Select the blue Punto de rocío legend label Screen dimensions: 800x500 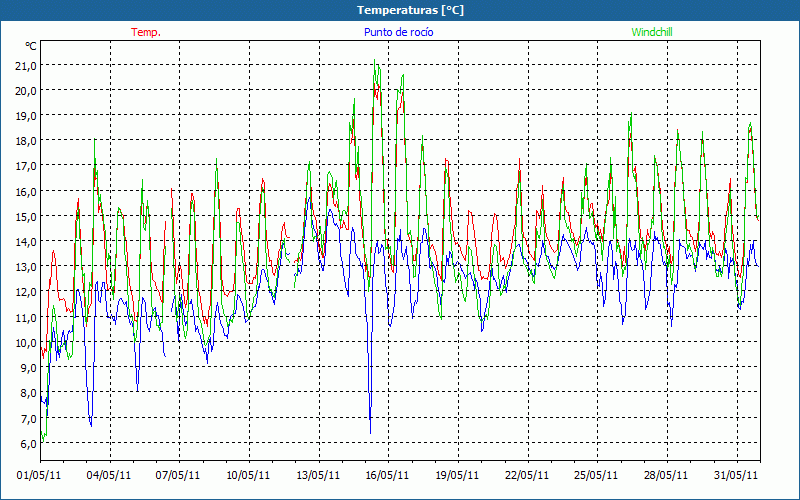click(398, 32)
